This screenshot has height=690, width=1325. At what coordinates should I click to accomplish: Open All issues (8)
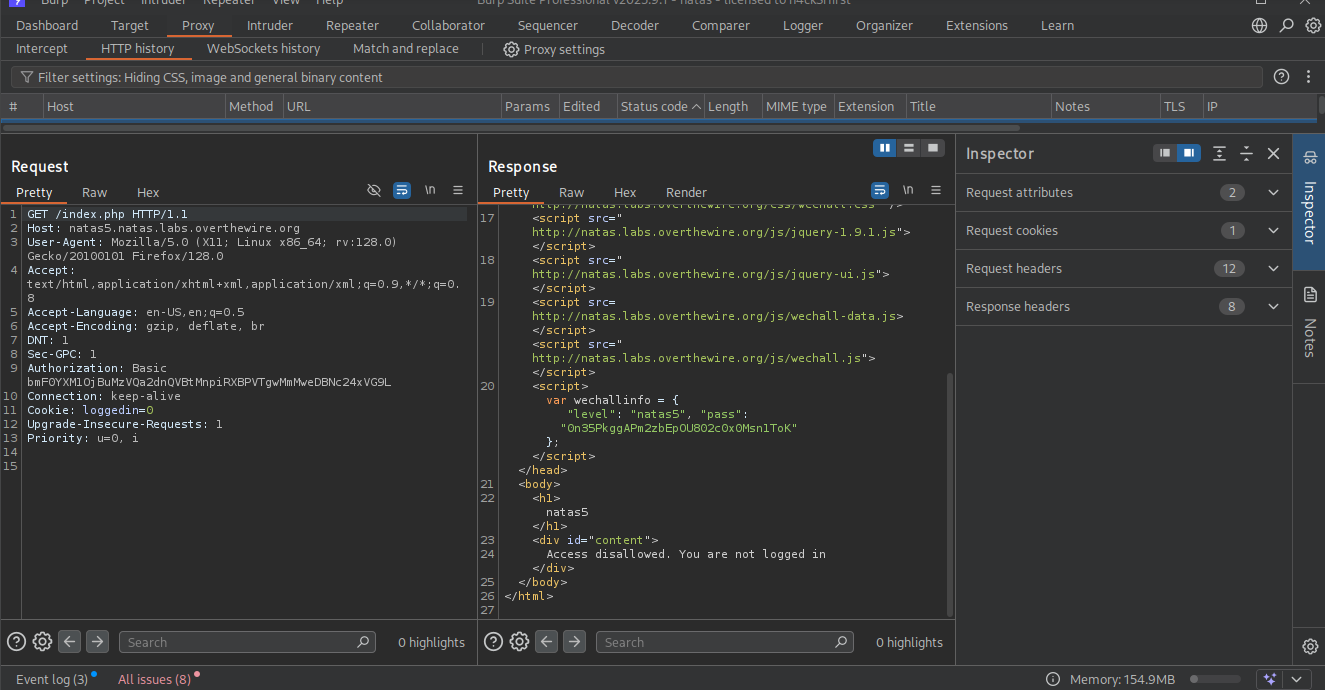click(155, 679)
